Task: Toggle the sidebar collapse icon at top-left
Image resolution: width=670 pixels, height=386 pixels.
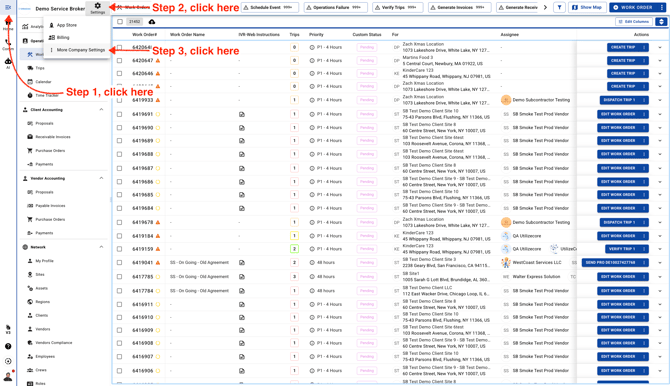Action: coord(8,7)
